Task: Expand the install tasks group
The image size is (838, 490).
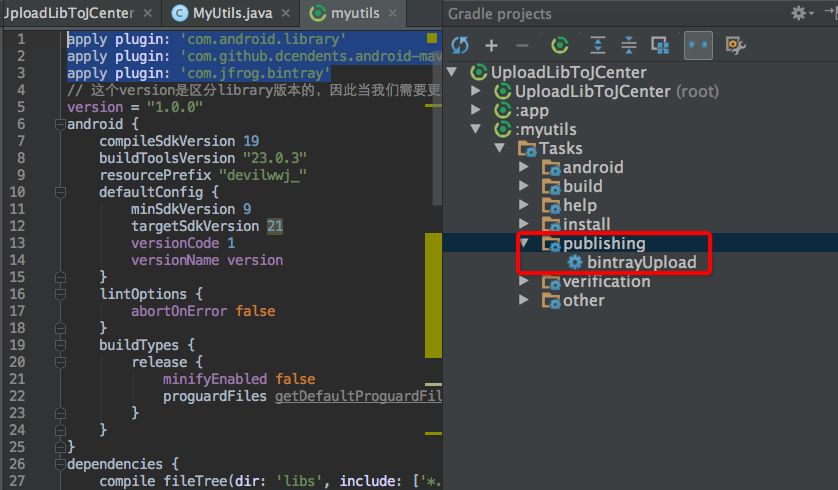Action: (524, 224)
